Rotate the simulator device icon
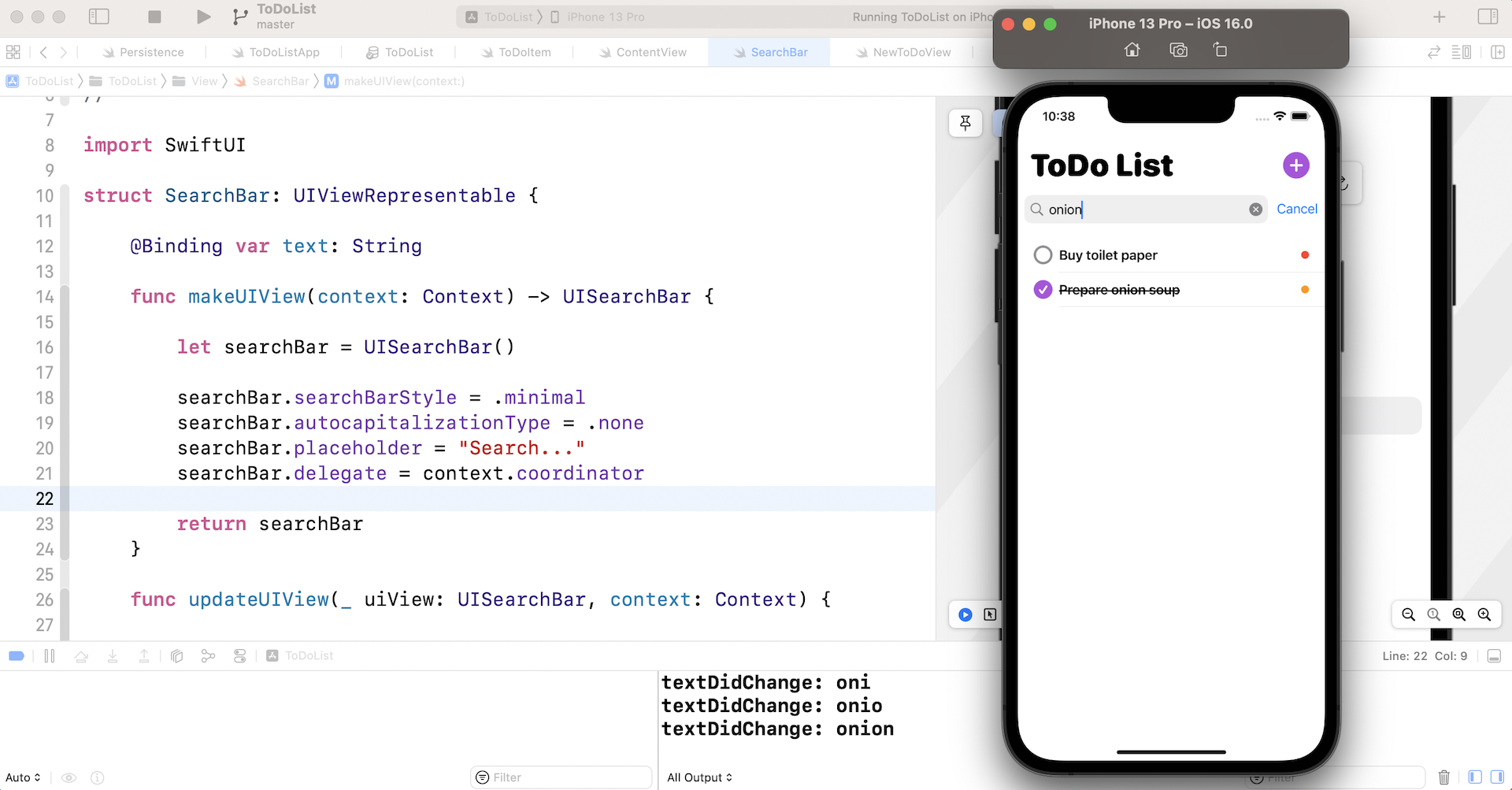 1220,50
